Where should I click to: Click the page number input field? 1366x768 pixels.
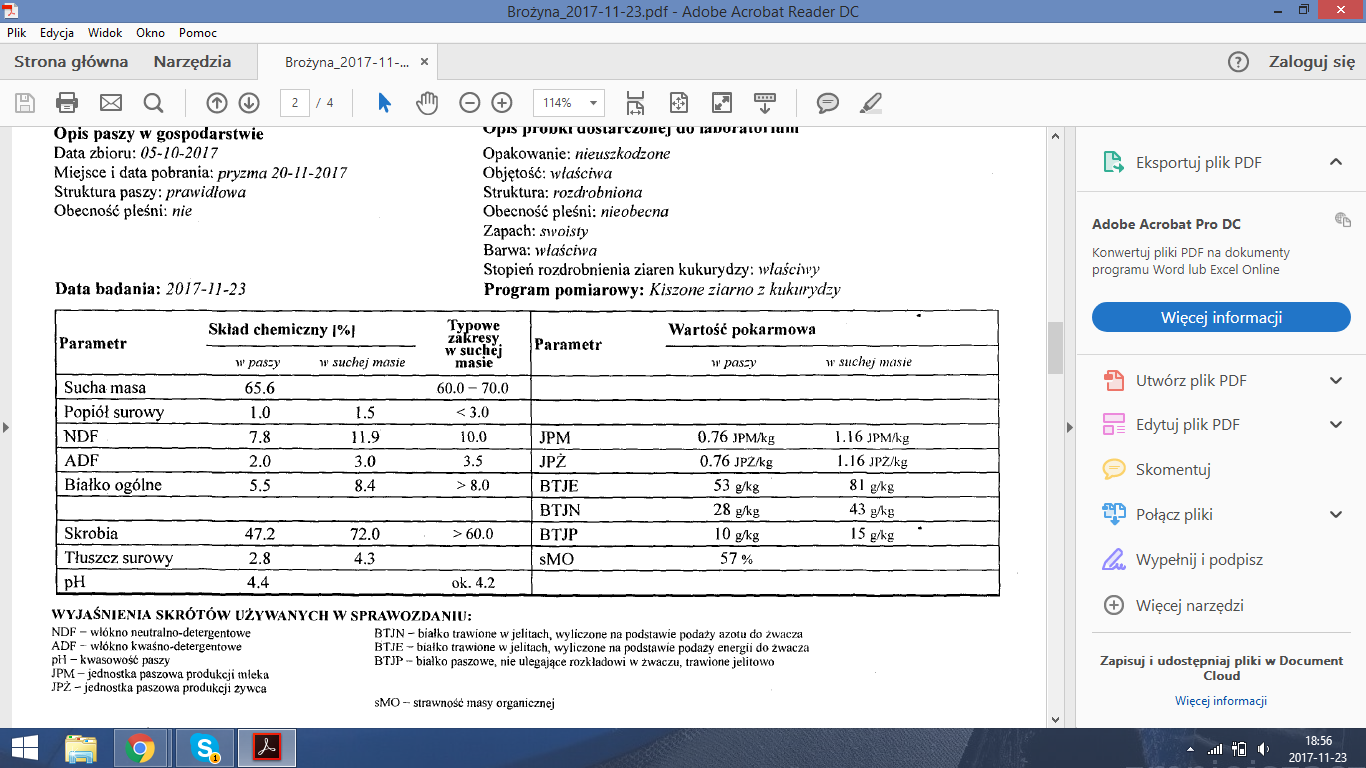click(294, 103)
